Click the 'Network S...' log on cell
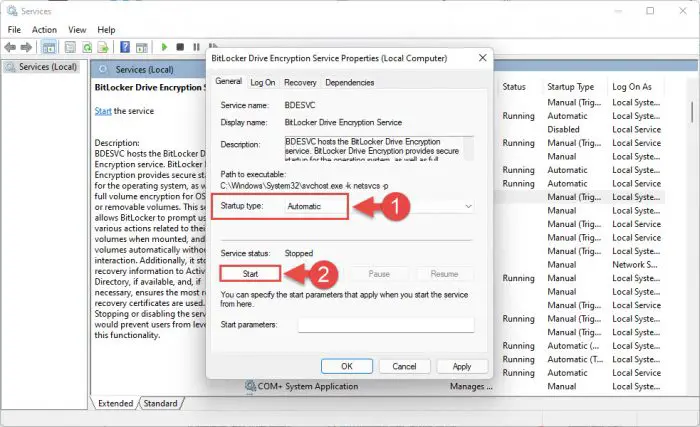 (635, 264)
